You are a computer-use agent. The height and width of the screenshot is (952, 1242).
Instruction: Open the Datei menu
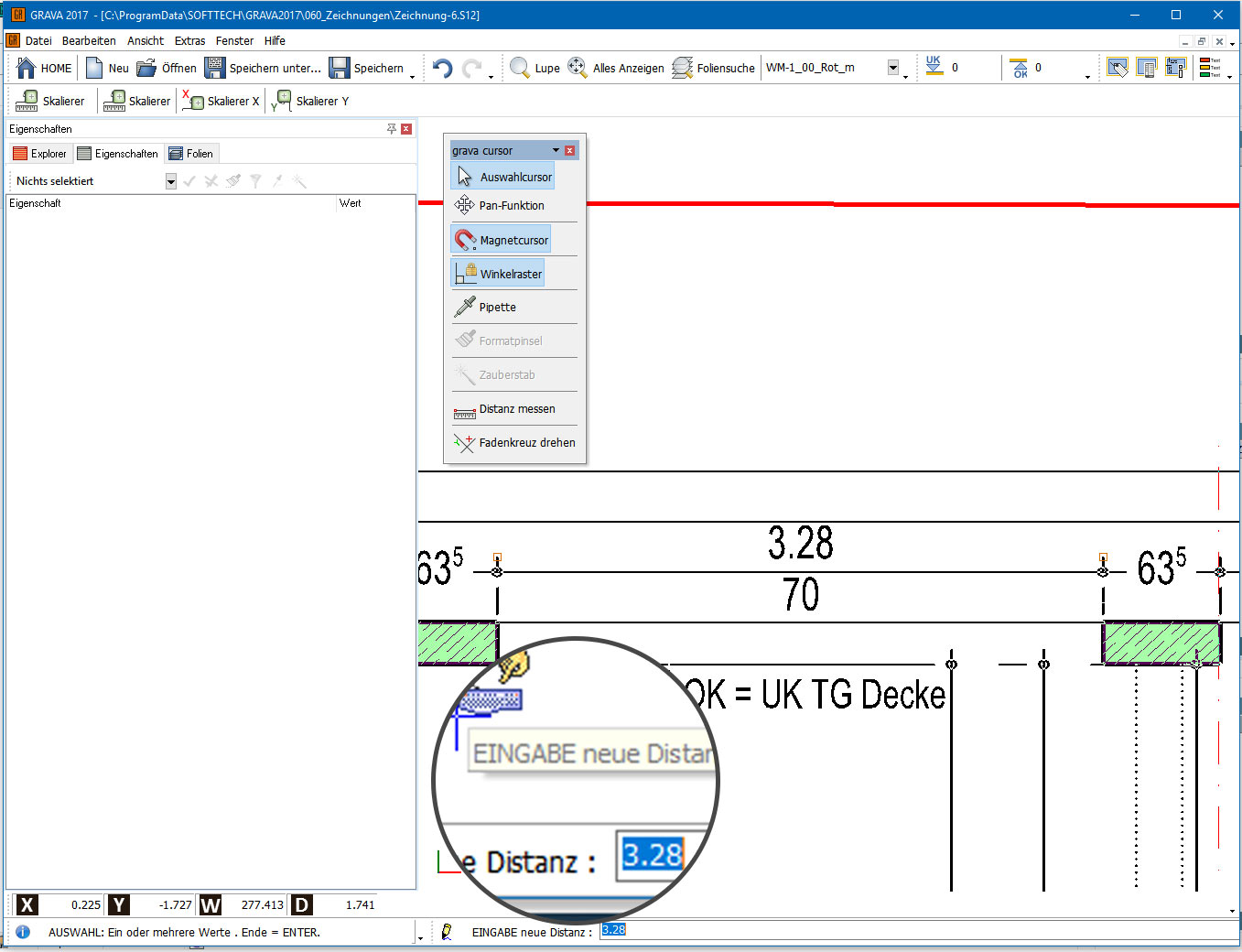[x=38, y=40]
